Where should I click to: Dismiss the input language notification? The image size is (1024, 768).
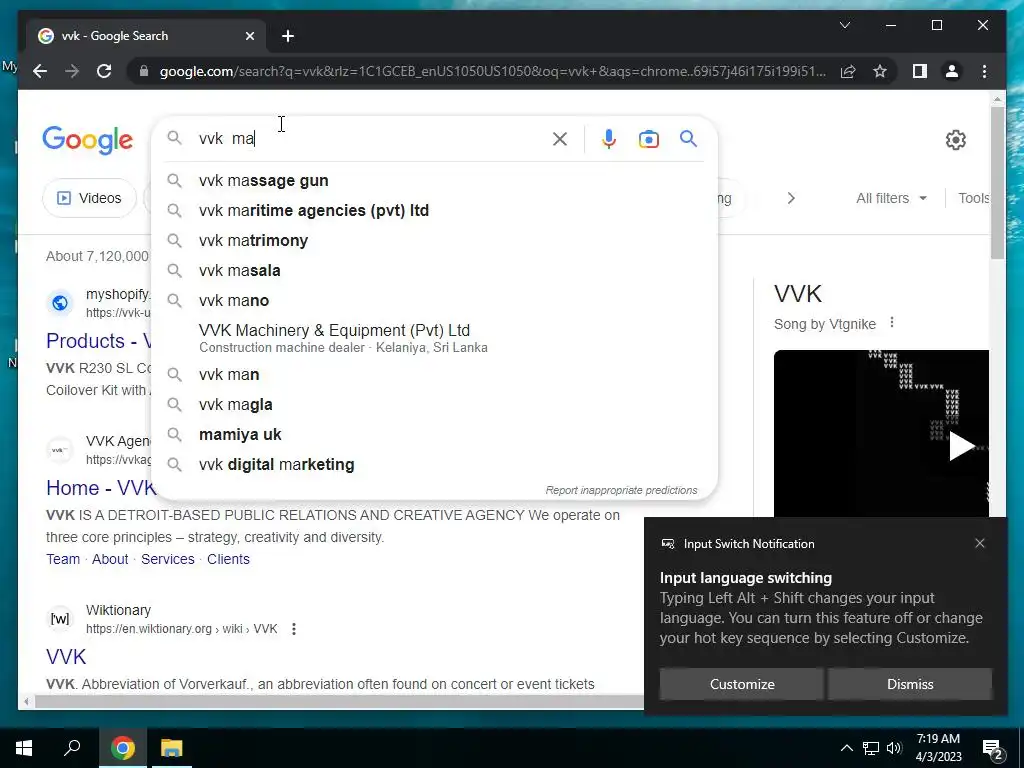[910, 684]
